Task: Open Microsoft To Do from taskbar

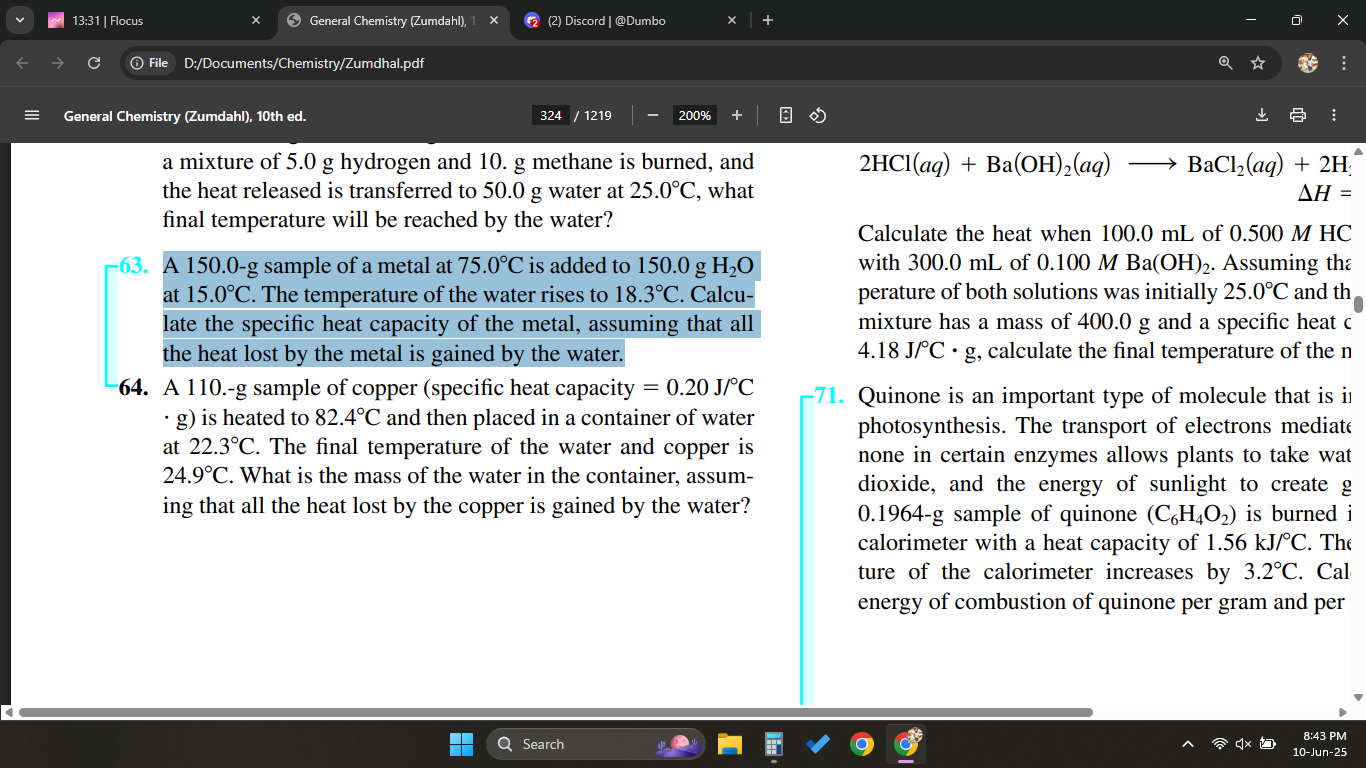Action: pyautogui.click(x=817, y=744)
